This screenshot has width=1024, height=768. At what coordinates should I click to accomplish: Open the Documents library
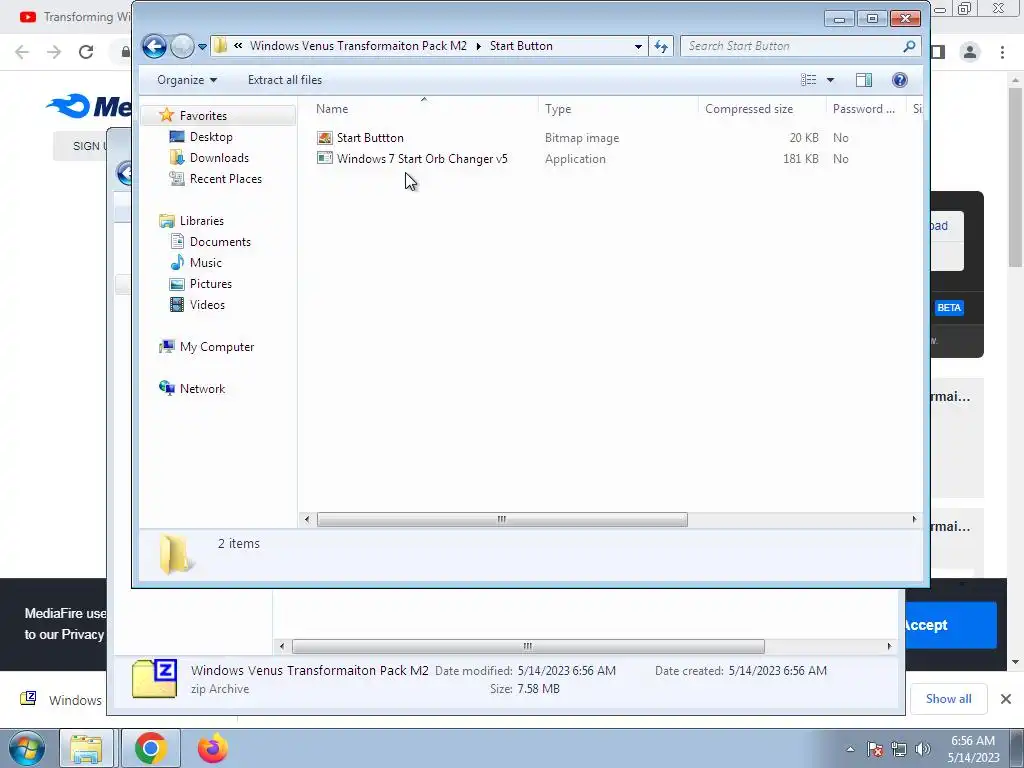click(x=220, y=242)
